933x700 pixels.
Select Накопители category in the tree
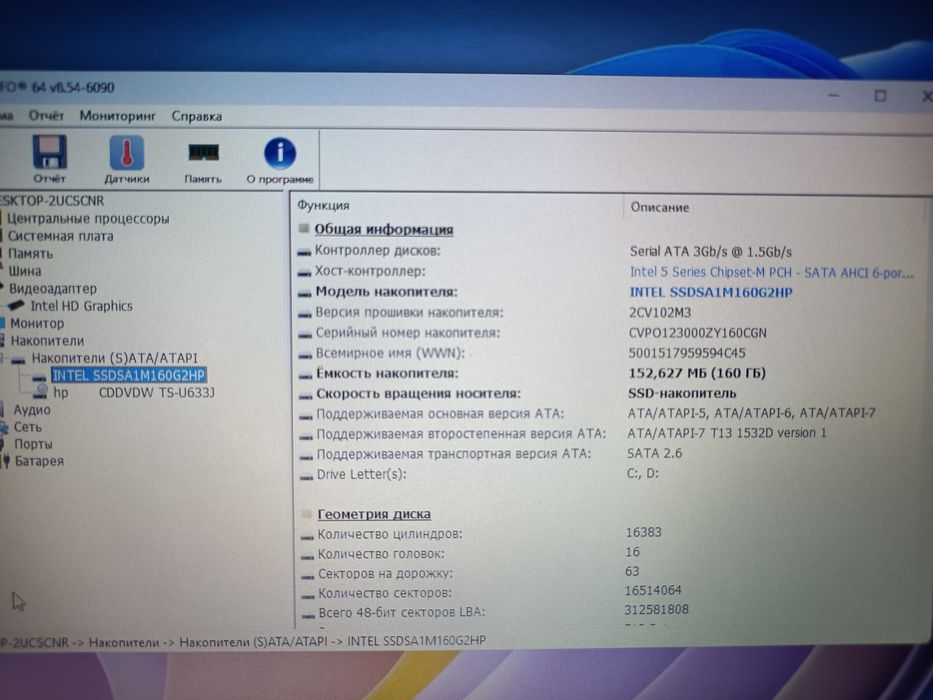tap(47, 341)
